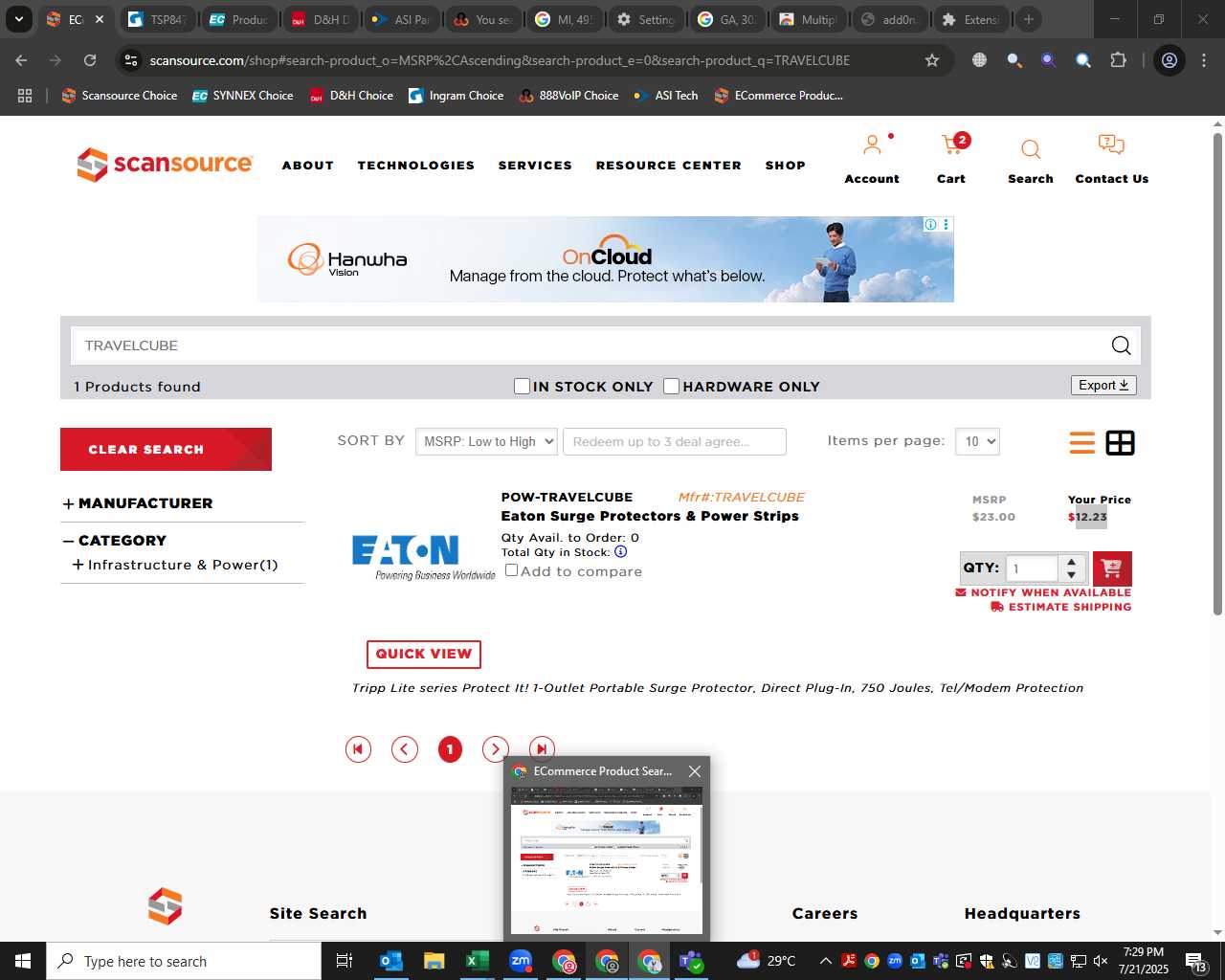This screenshot has height=980, width=1225.
Task: Open Zoom from taskbar
Action: pos(520,961)
